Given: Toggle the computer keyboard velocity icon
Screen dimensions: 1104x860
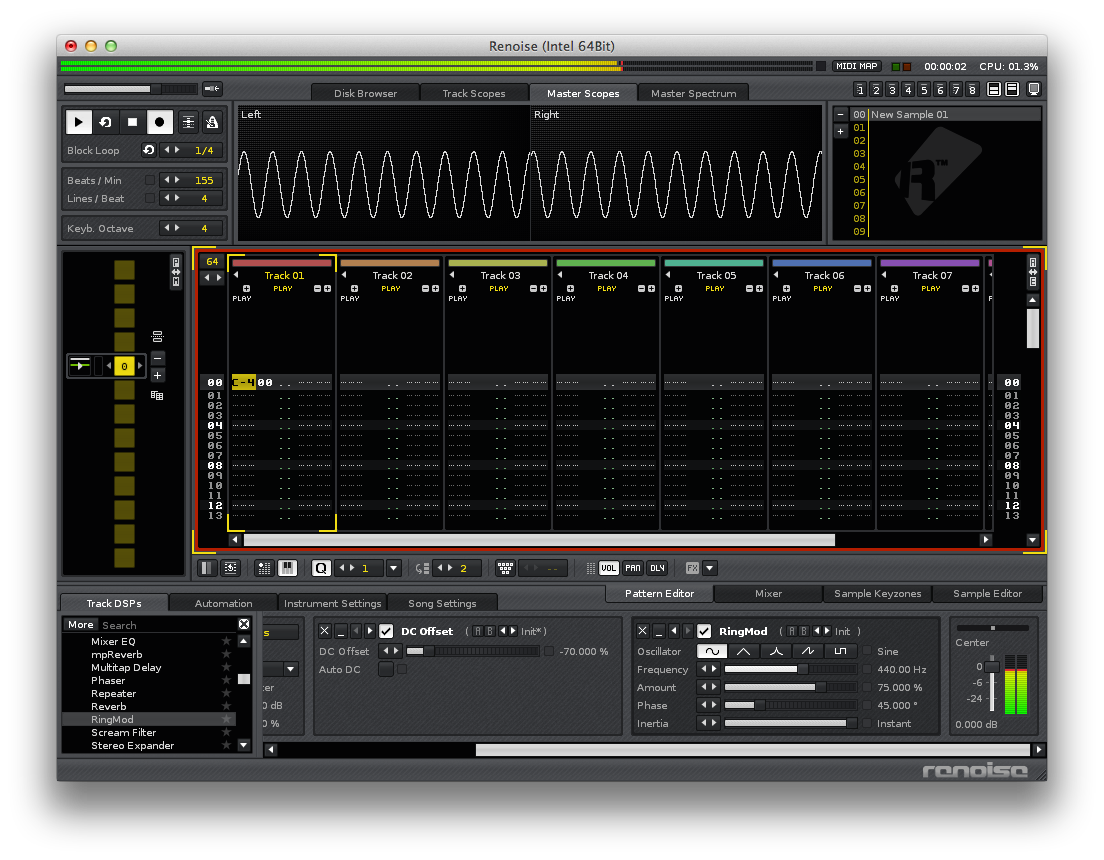Looking at the screenshot, I should tap(505, 568).
